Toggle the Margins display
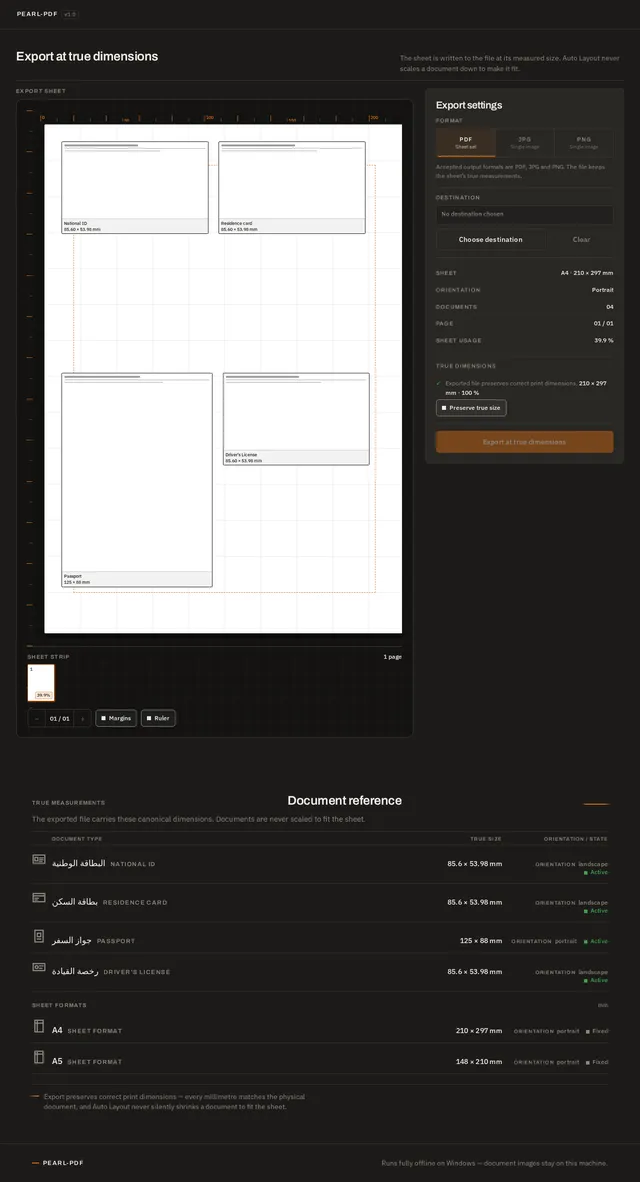The image size is (640, 1182). pyautogui.click(x=116, y=718)
